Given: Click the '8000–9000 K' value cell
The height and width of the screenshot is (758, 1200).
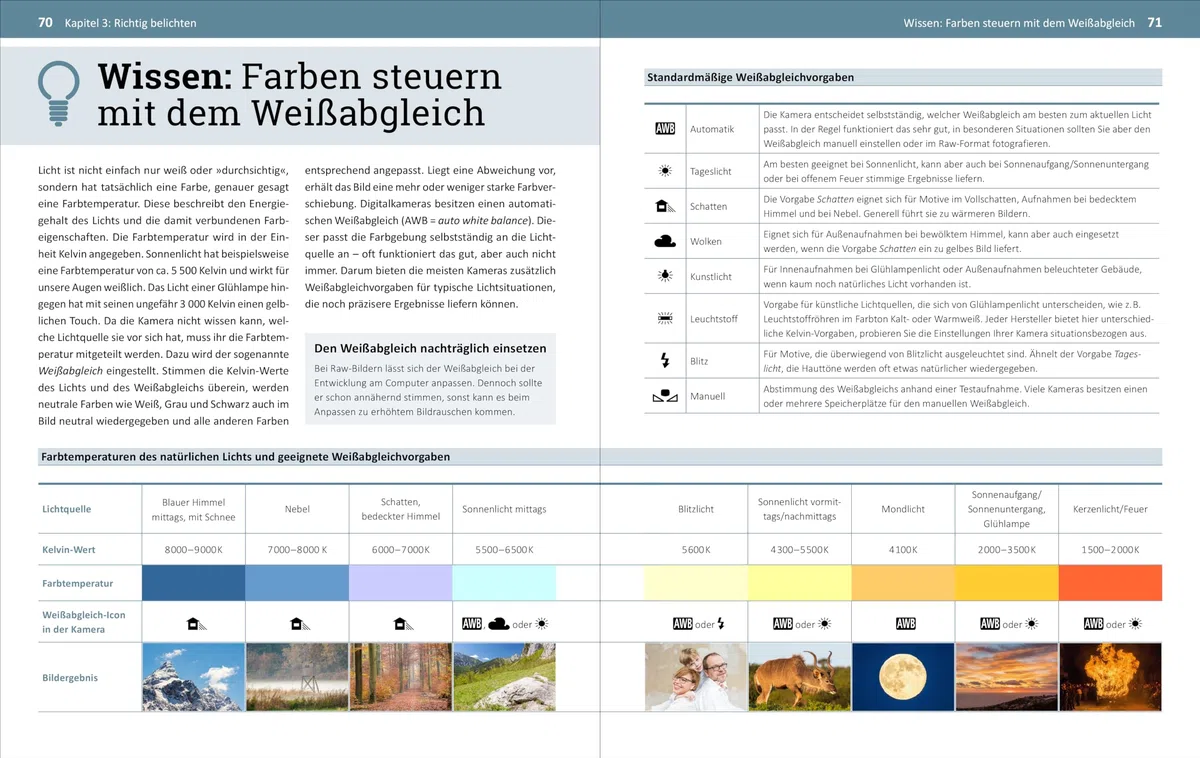Looking at the screenshot, I should tap(193, 550).
